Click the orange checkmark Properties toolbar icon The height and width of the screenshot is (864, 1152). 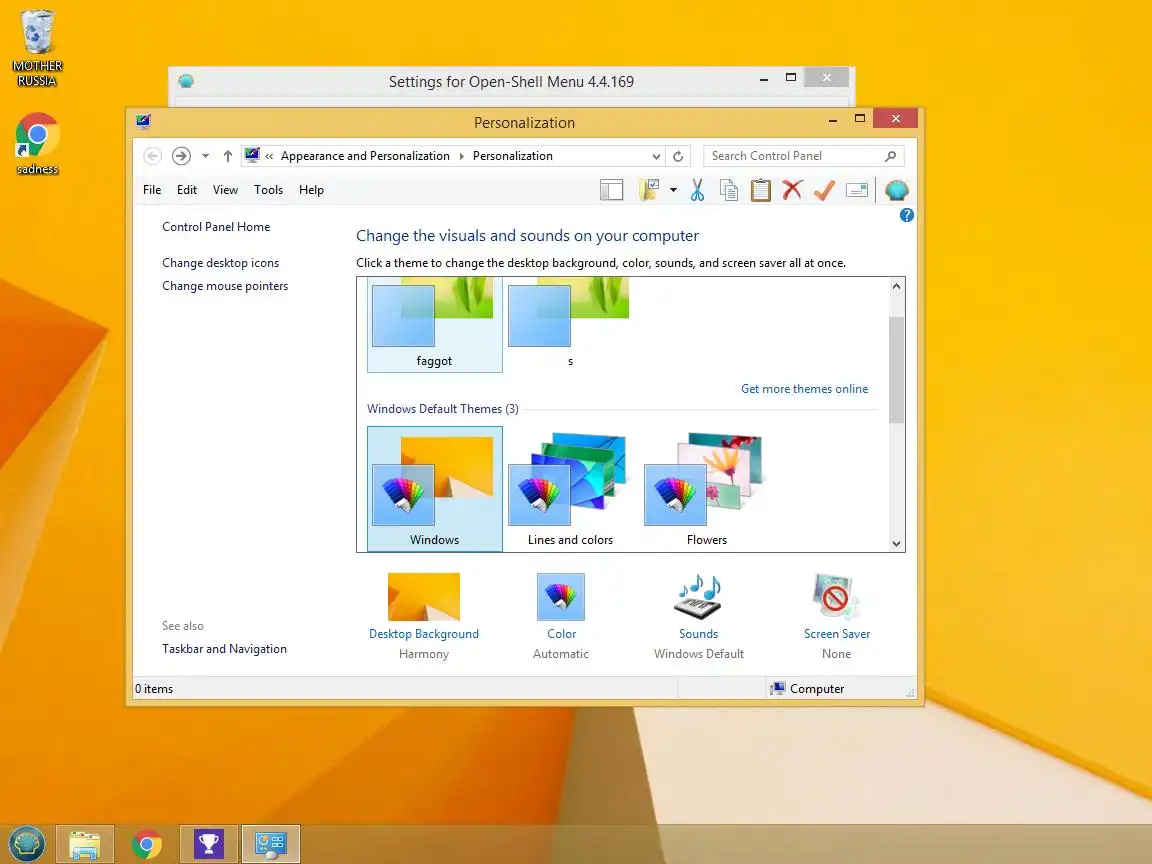point(824,190)
